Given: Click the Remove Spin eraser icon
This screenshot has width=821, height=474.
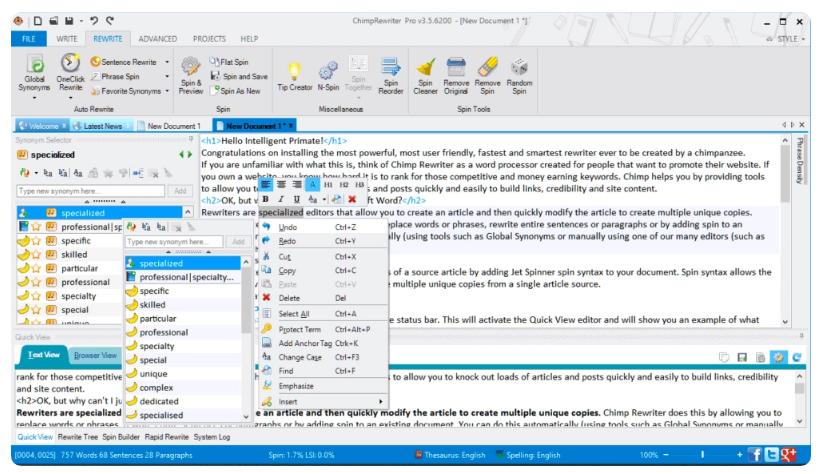Looking at the screenshot, I should pyautogui.click(x=488, y=67).
